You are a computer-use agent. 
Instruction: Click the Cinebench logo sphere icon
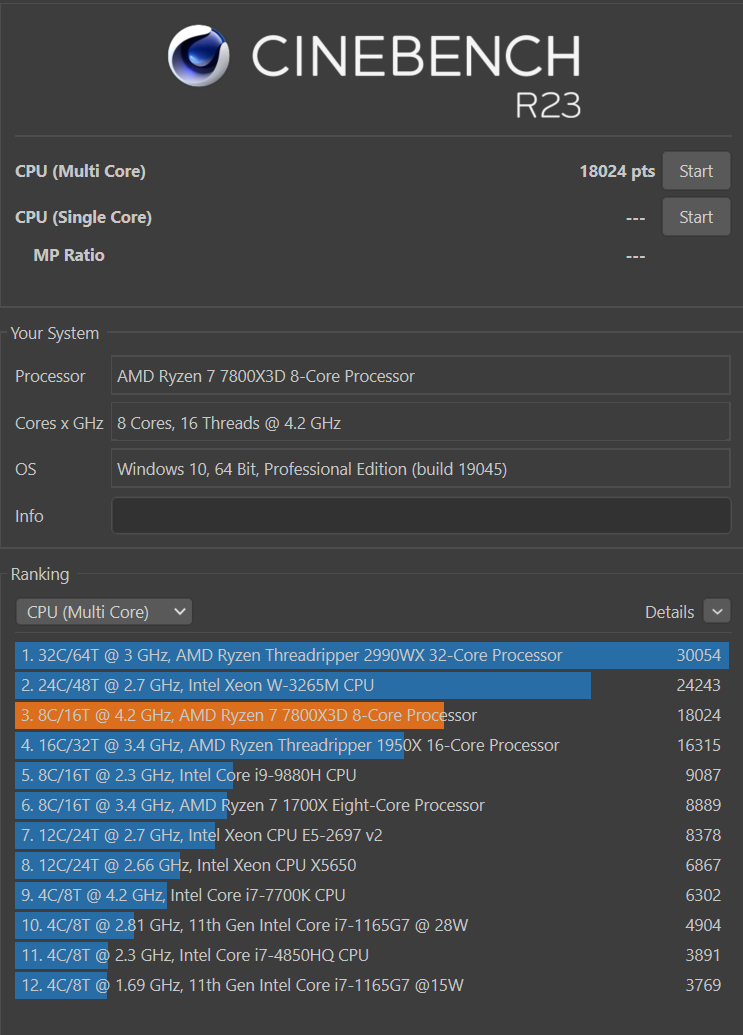tap(199, 55)
